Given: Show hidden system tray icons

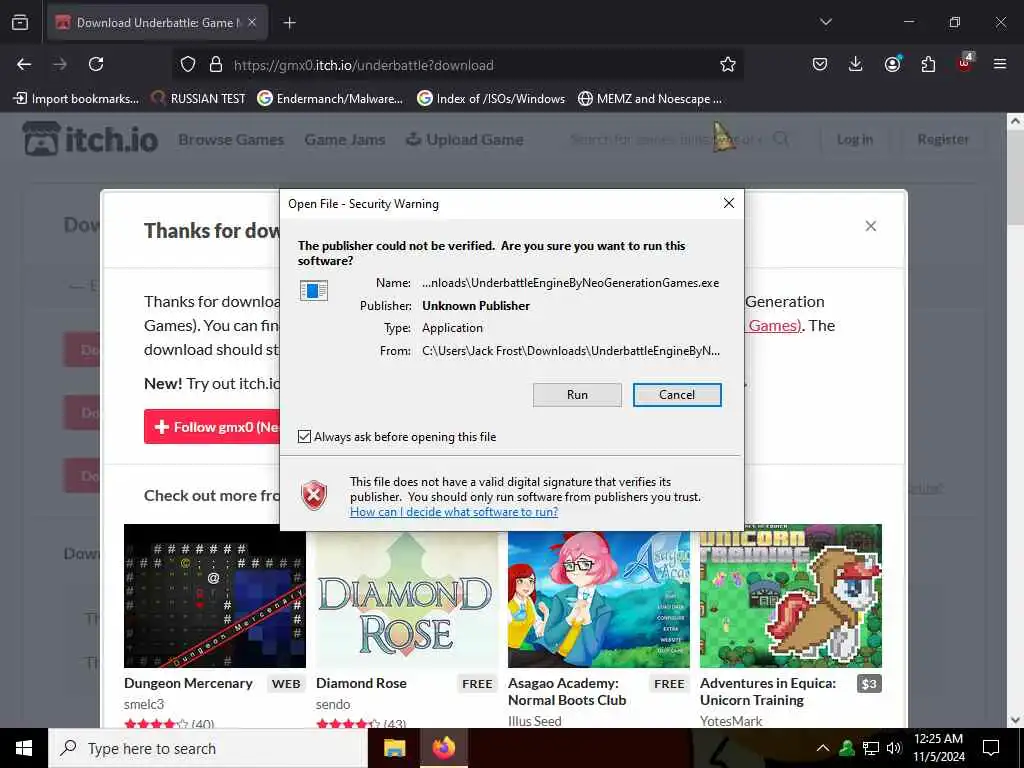Looking at the screenshot, I should [823, 748].
